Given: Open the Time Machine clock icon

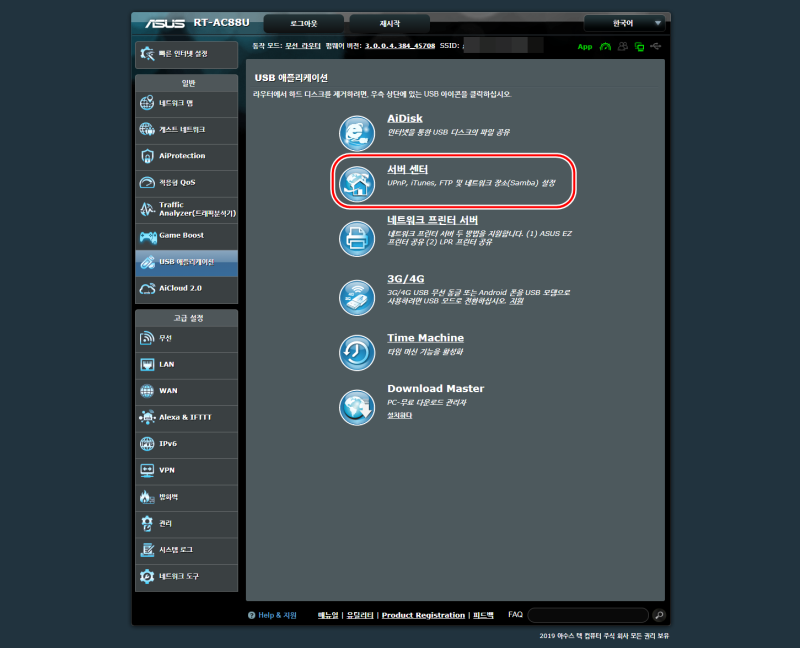Looking at the screenshot, I should (357, 353).
